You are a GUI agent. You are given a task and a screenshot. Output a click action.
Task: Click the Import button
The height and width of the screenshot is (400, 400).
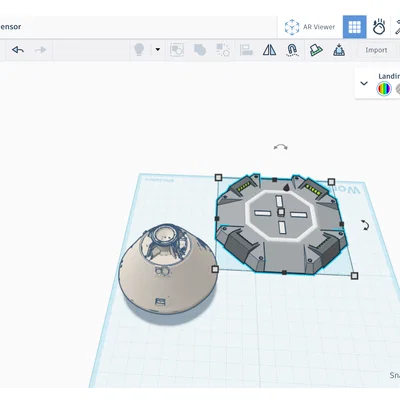(x=376, y=50)
